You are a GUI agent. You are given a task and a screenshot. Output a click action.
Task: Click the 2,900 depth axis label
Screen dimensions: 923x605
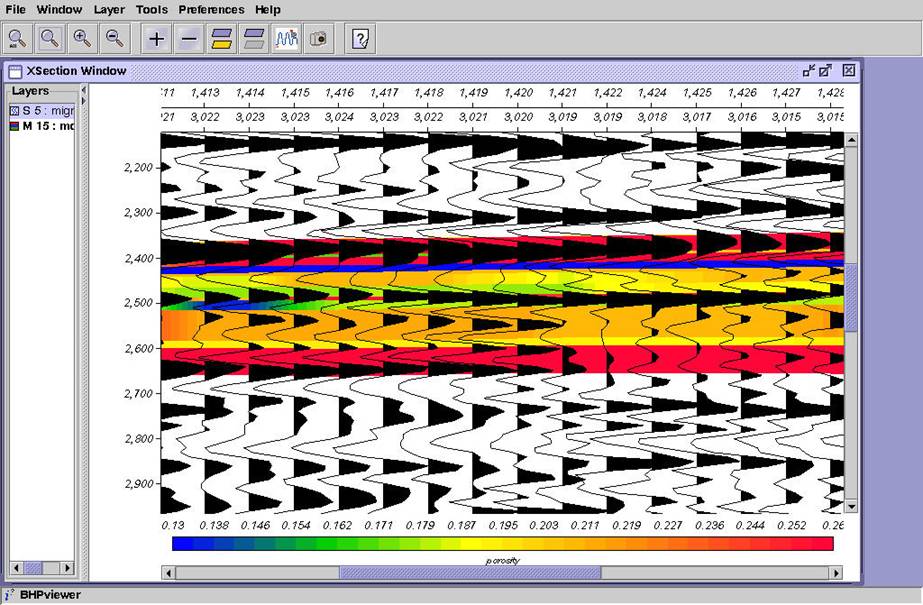click(x=138, y=484)
